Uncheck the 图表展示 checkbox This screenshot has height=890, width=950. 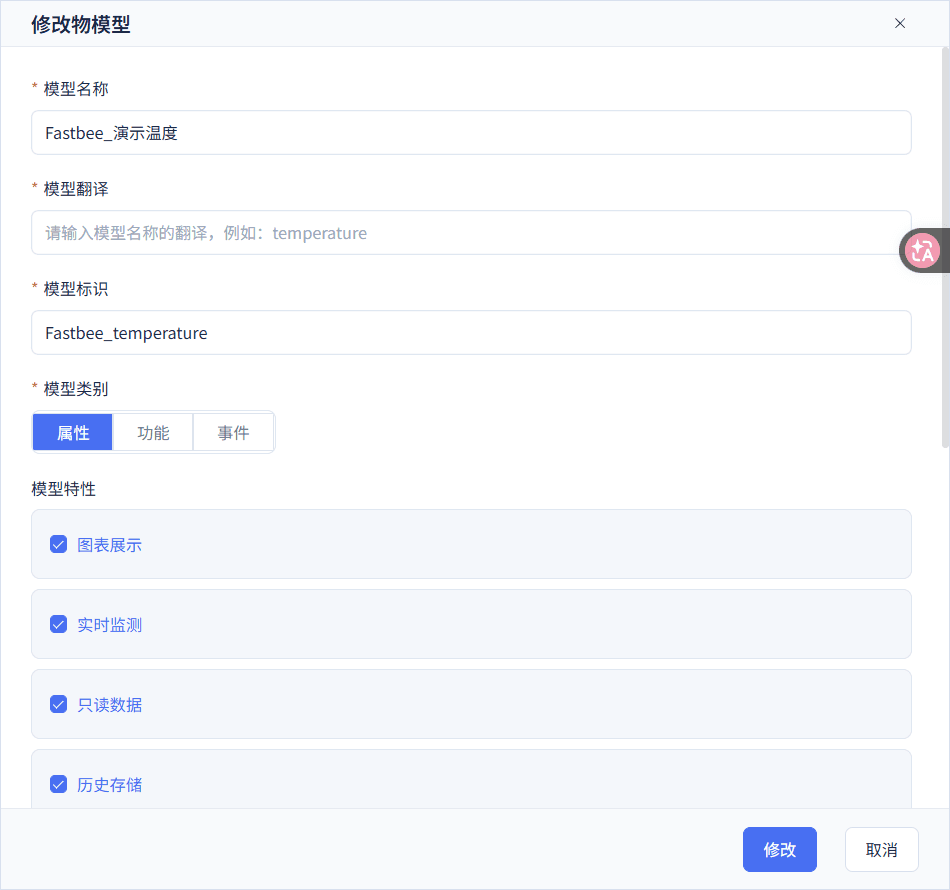(x=58, y=545)
